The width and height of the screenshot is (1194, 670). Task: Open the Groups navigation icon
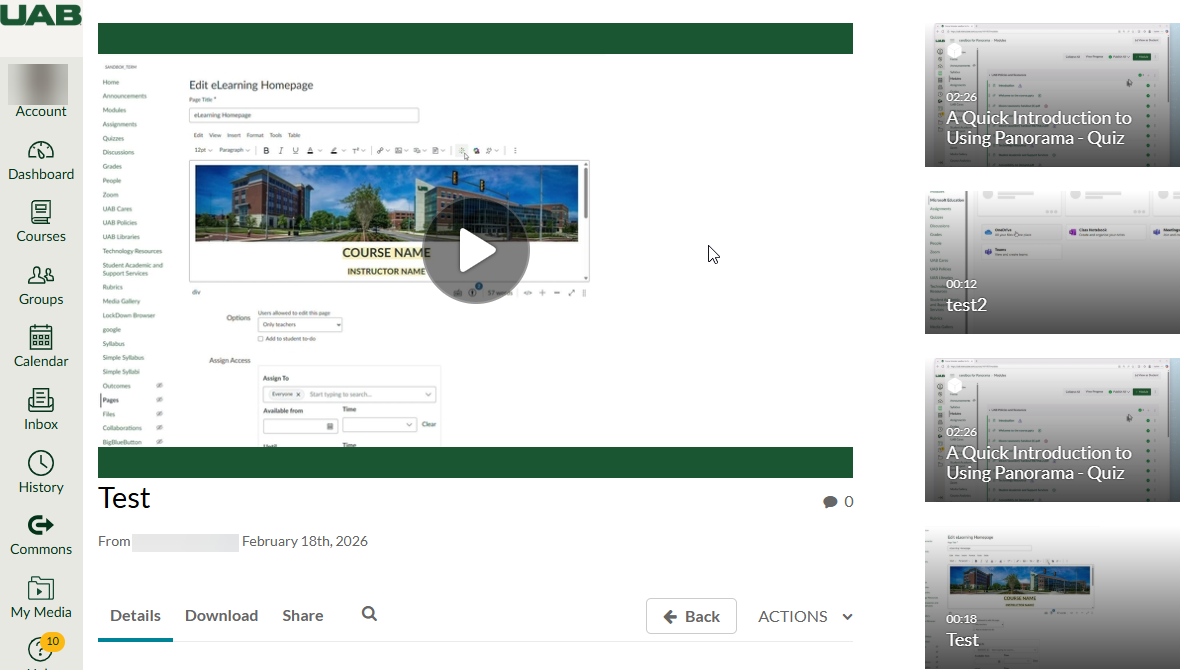point(41,276)
